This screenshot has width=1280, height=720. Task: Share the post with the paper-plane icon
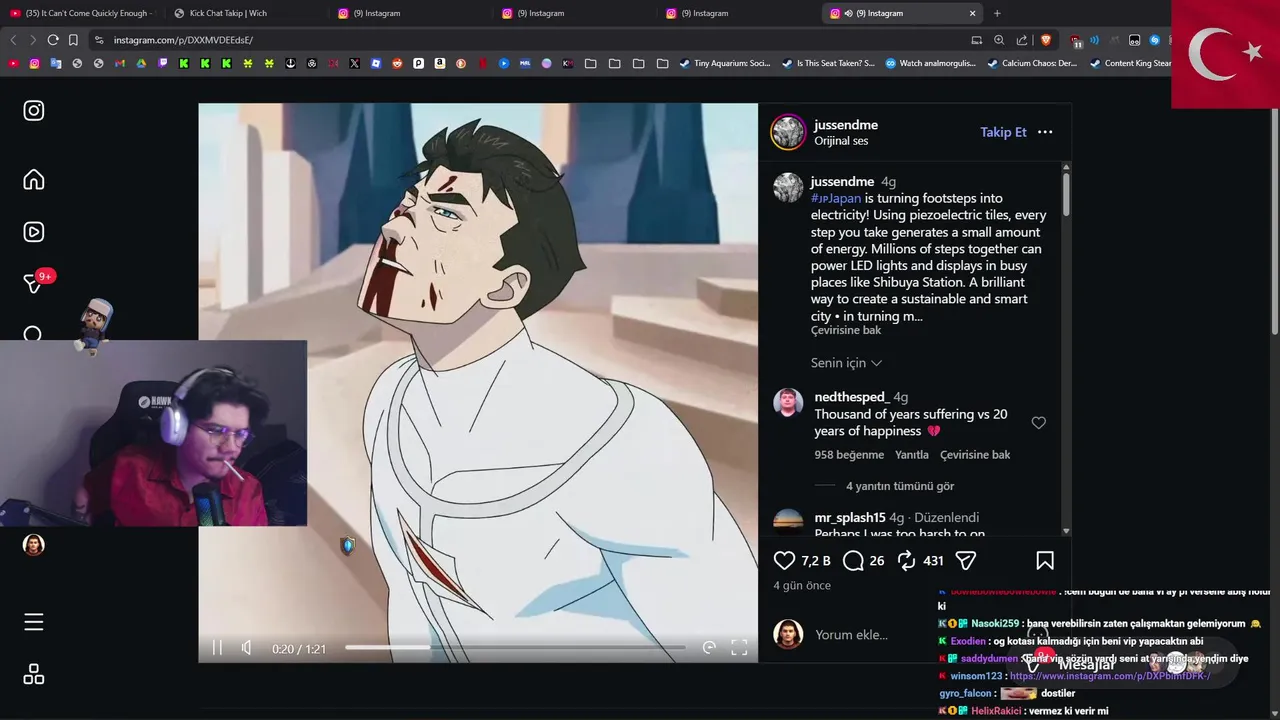click(966, 561)
